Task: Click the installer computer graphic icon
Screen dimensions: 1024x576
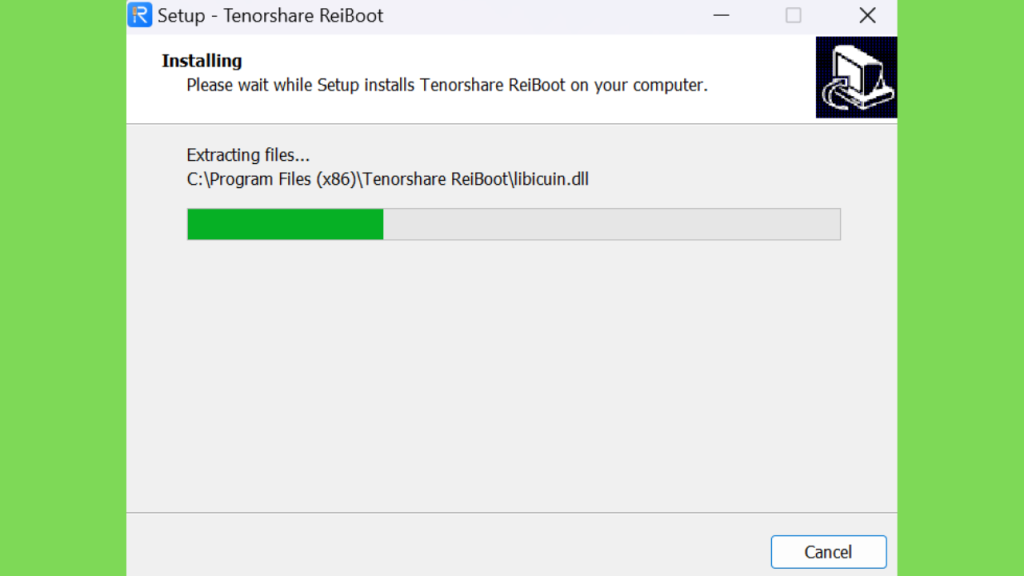Action: (x=856, y=77)
